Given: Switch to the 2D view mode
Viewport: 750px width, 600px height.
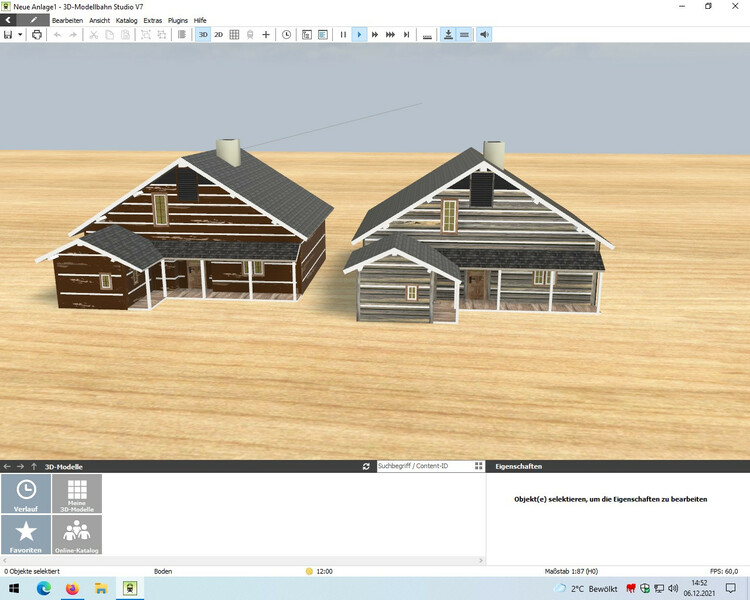Looking at the screenshot, I should coord(219,34).
